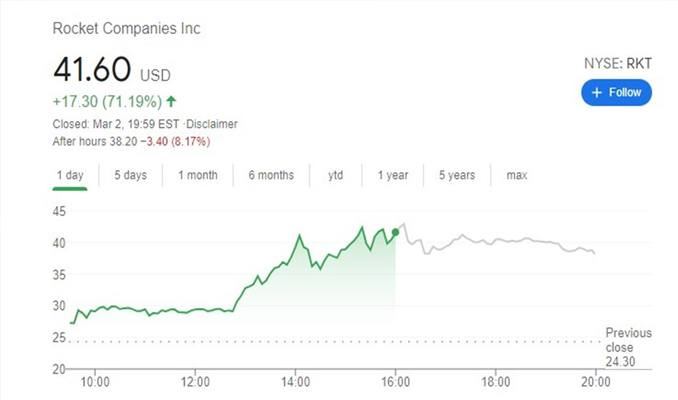This screenshot has height=400, width=678.
Task: Select the 1 day tab
Action: [x=69, y=176]
